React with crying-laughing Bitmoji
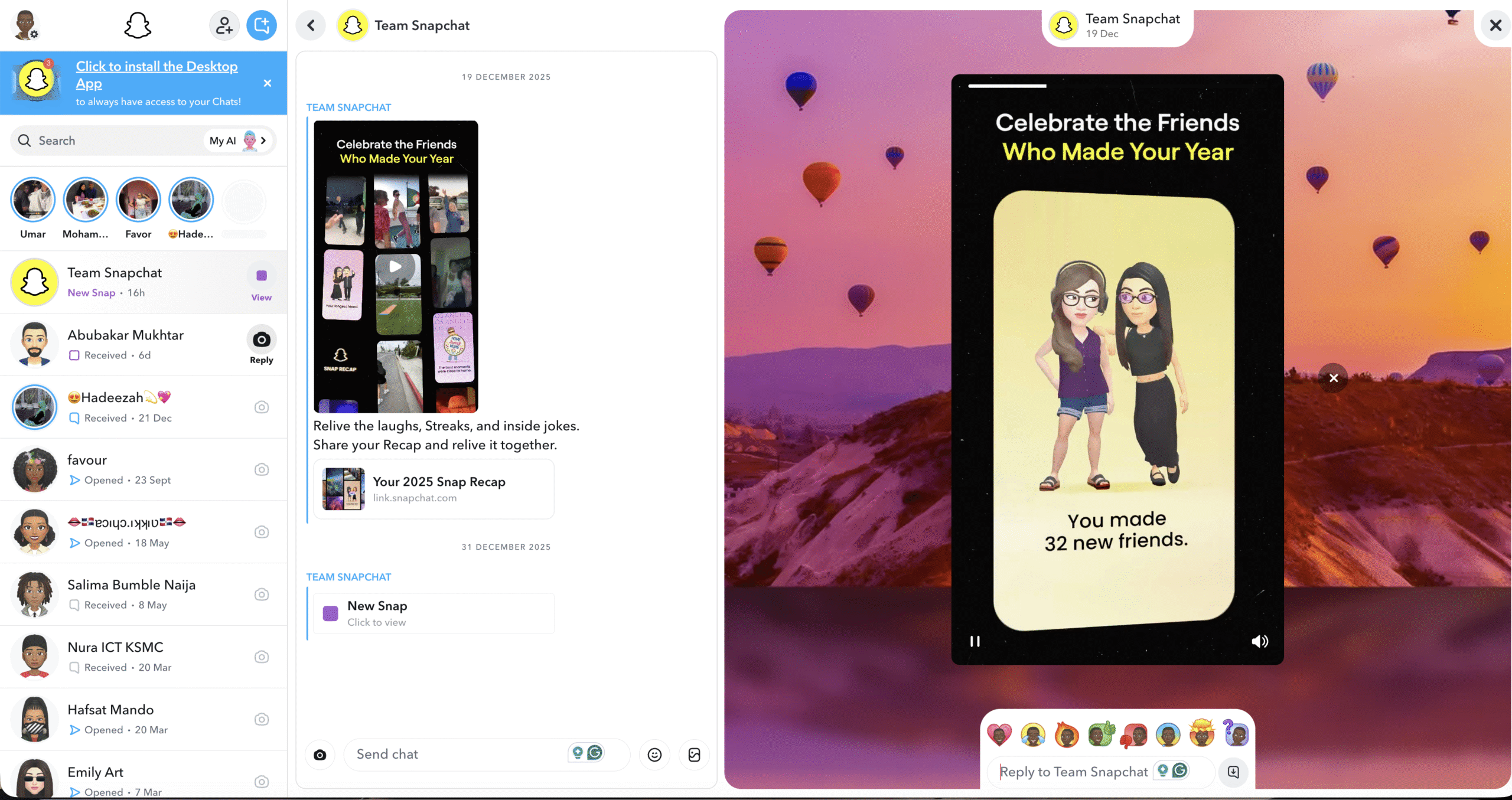 [1033, 734]
